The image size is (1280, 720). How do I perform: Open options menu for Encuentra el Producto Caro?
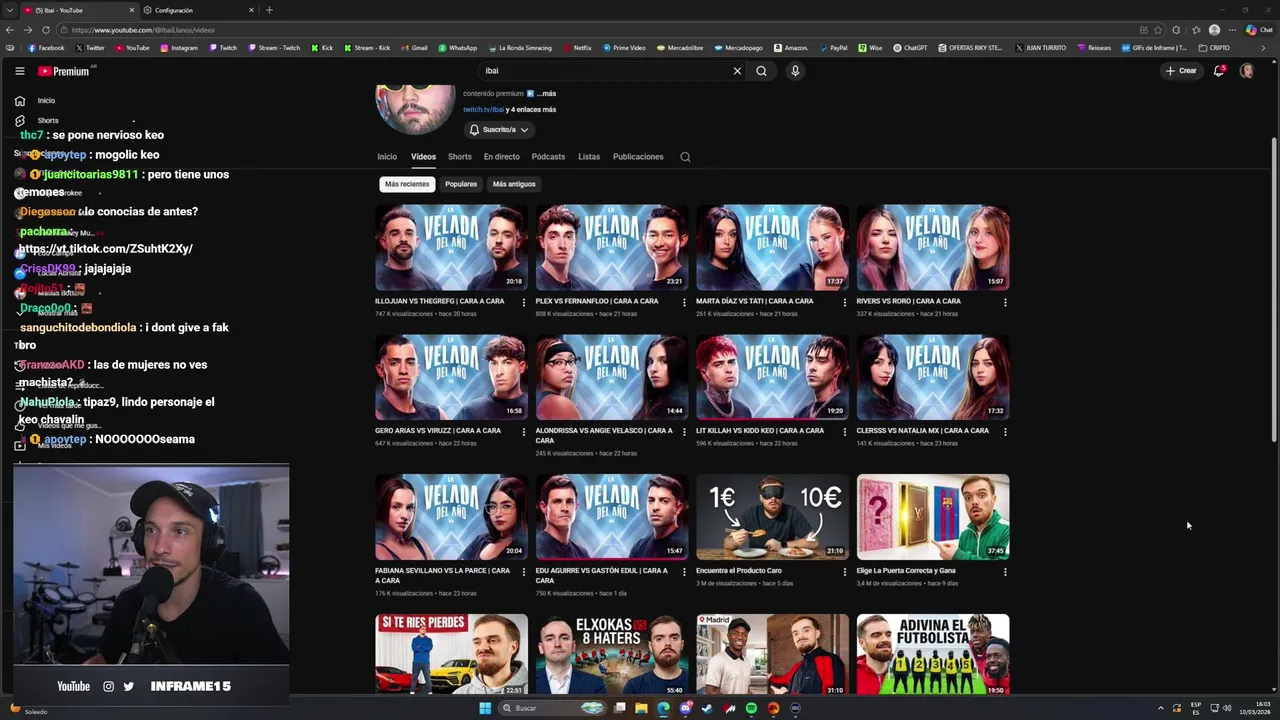(845, 572)
